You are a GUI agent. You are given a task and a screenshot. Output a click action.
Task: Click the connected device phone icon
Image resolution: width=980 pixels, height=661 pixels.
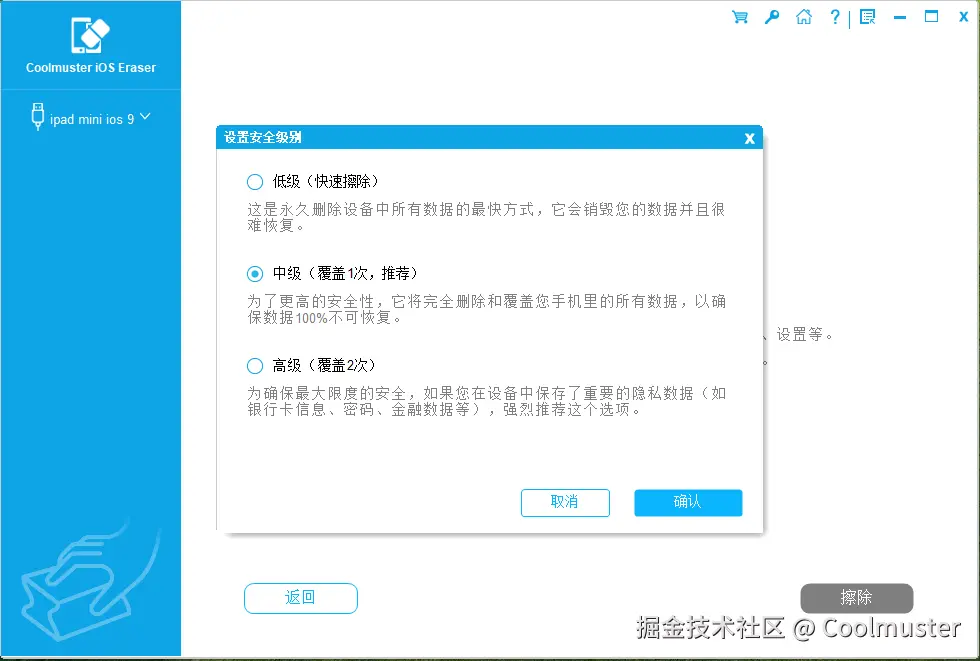point(37,116)
